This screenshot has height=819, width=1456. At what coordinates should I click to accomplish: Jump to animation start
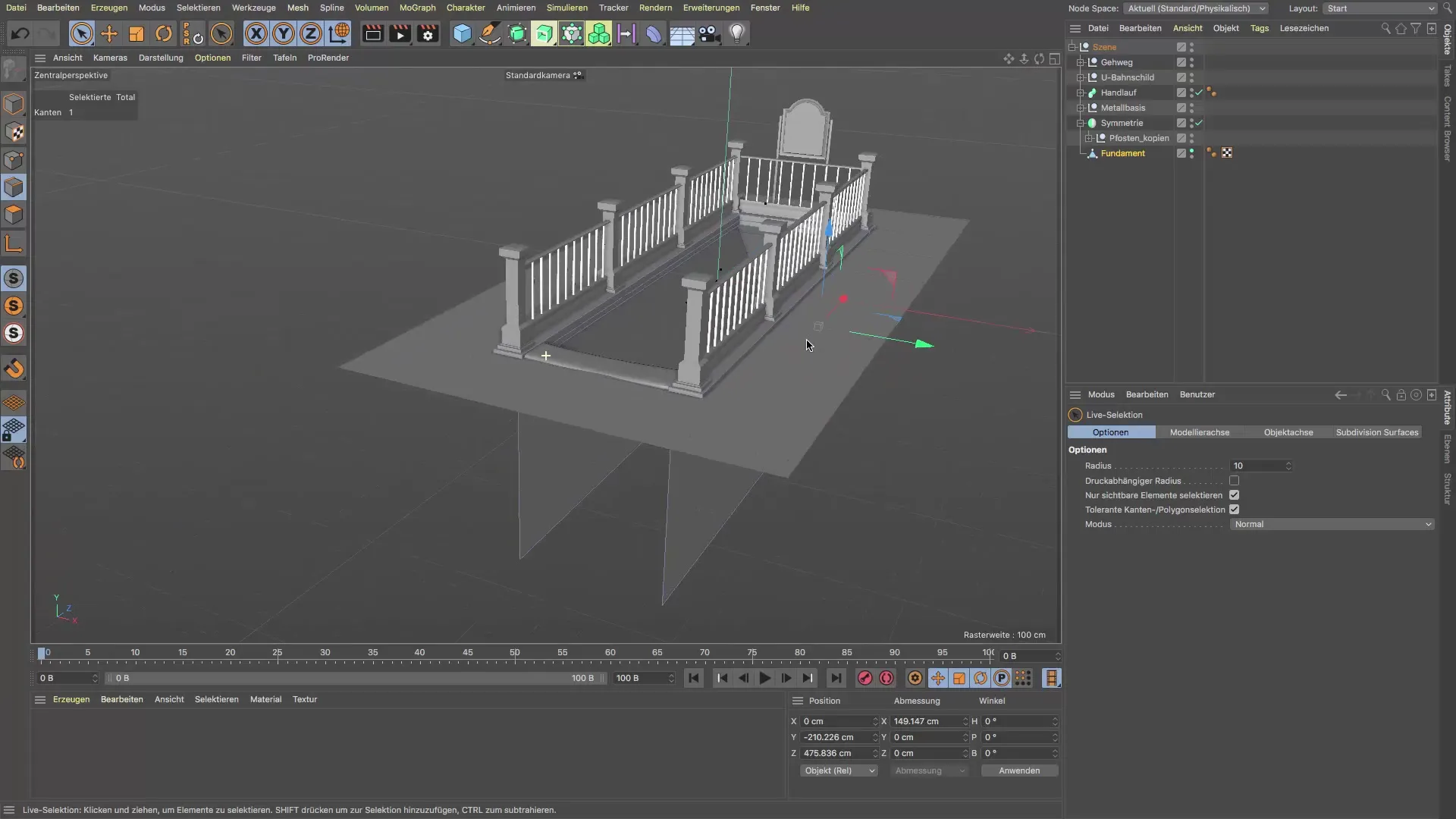(693, 678)
